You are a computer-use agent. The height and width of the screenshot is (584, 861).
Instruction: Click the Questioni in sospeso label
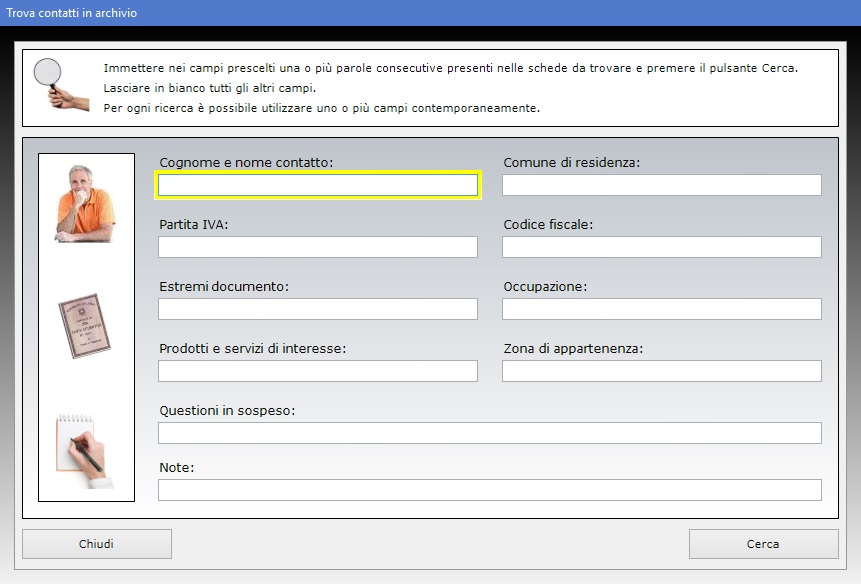coord(227,411)
